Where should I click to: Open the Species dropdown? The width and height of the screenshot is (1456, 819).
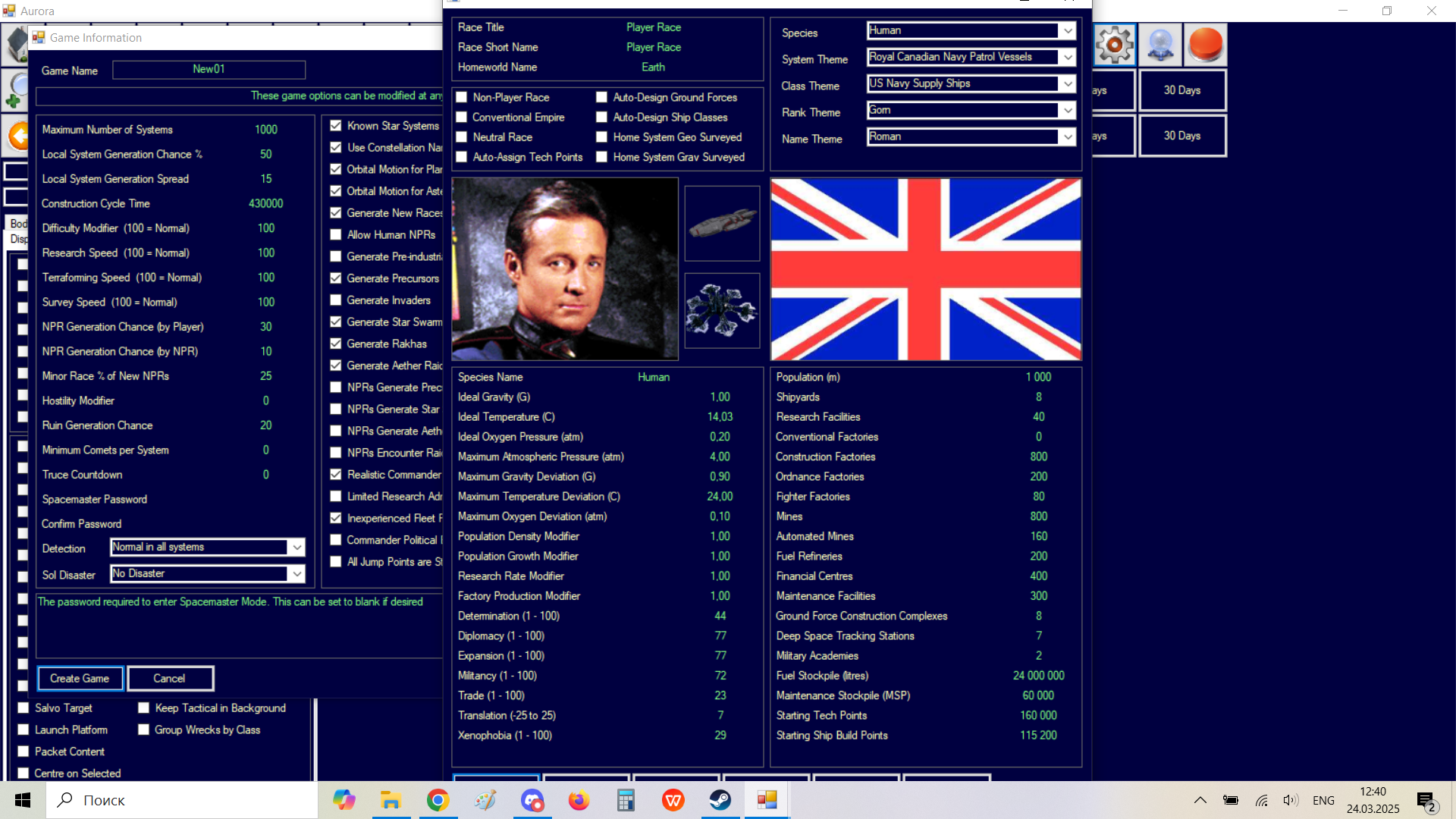point(1068,31)
